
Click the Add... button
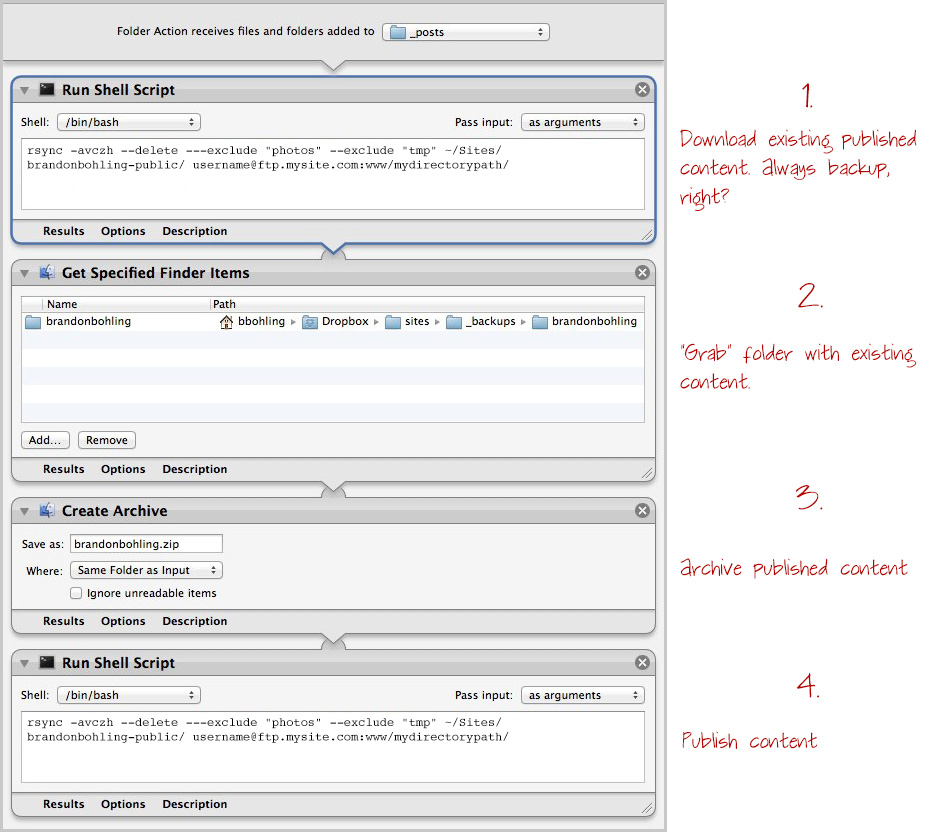click(45, 440)
